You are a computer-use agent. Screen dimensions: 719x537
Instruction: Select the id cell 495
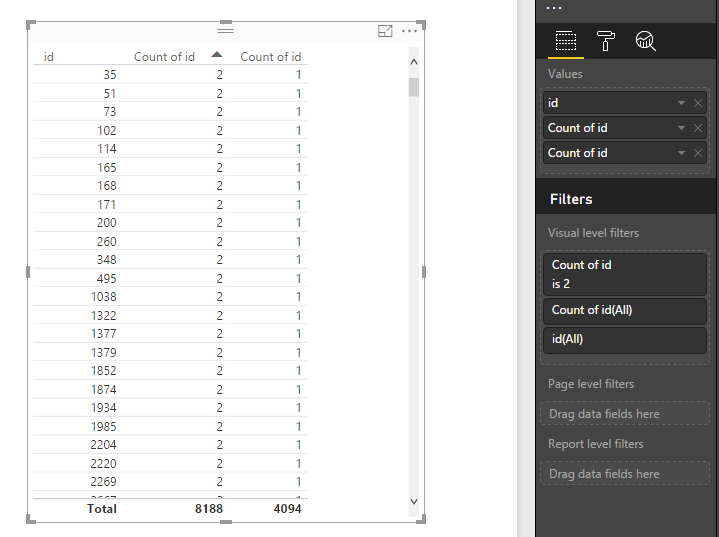click(x=106, y=278)
